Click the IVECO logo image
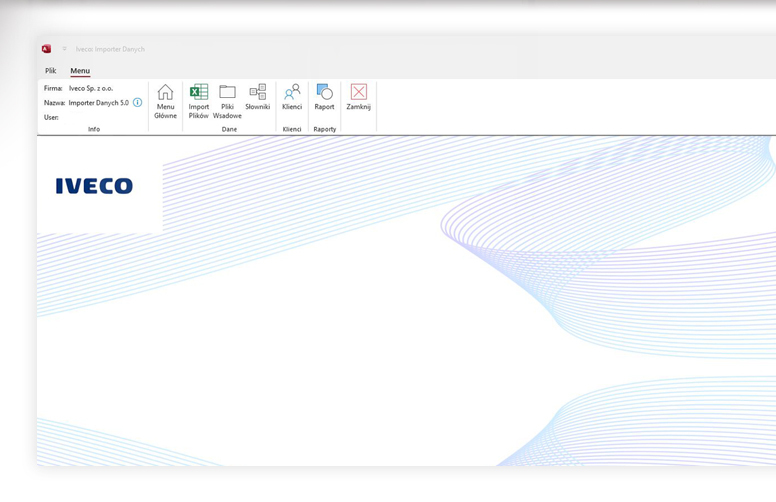776x502 pixels. click(94, 186)
